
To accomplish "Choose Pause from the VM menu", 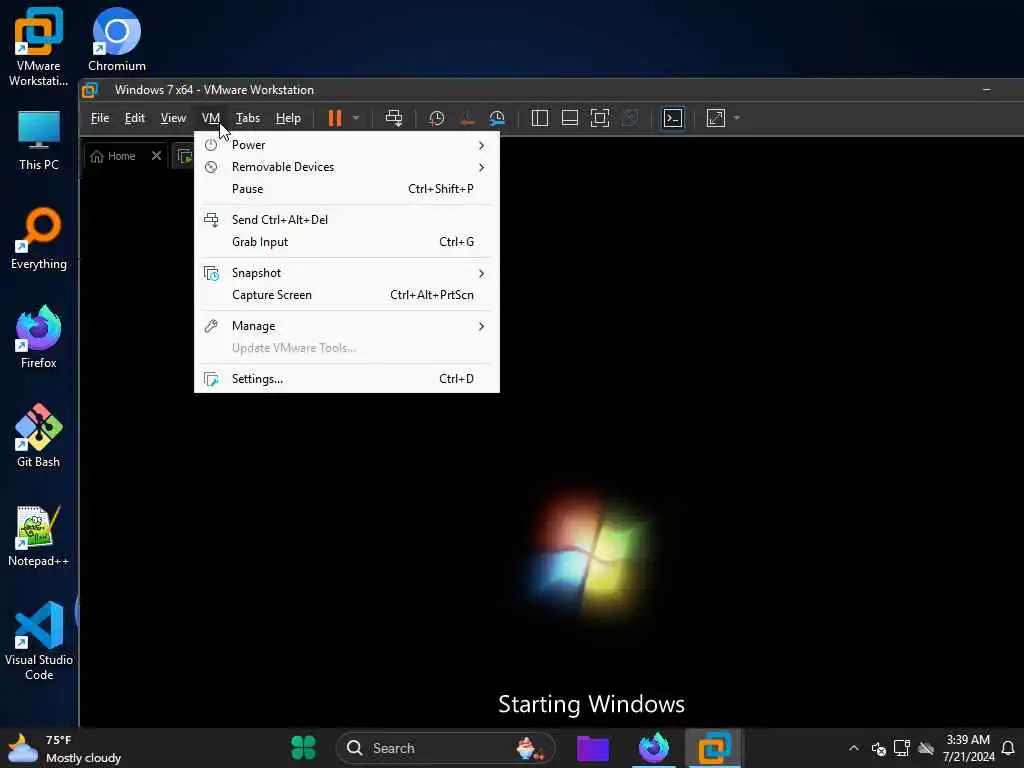I will click(x=347, y=189).
